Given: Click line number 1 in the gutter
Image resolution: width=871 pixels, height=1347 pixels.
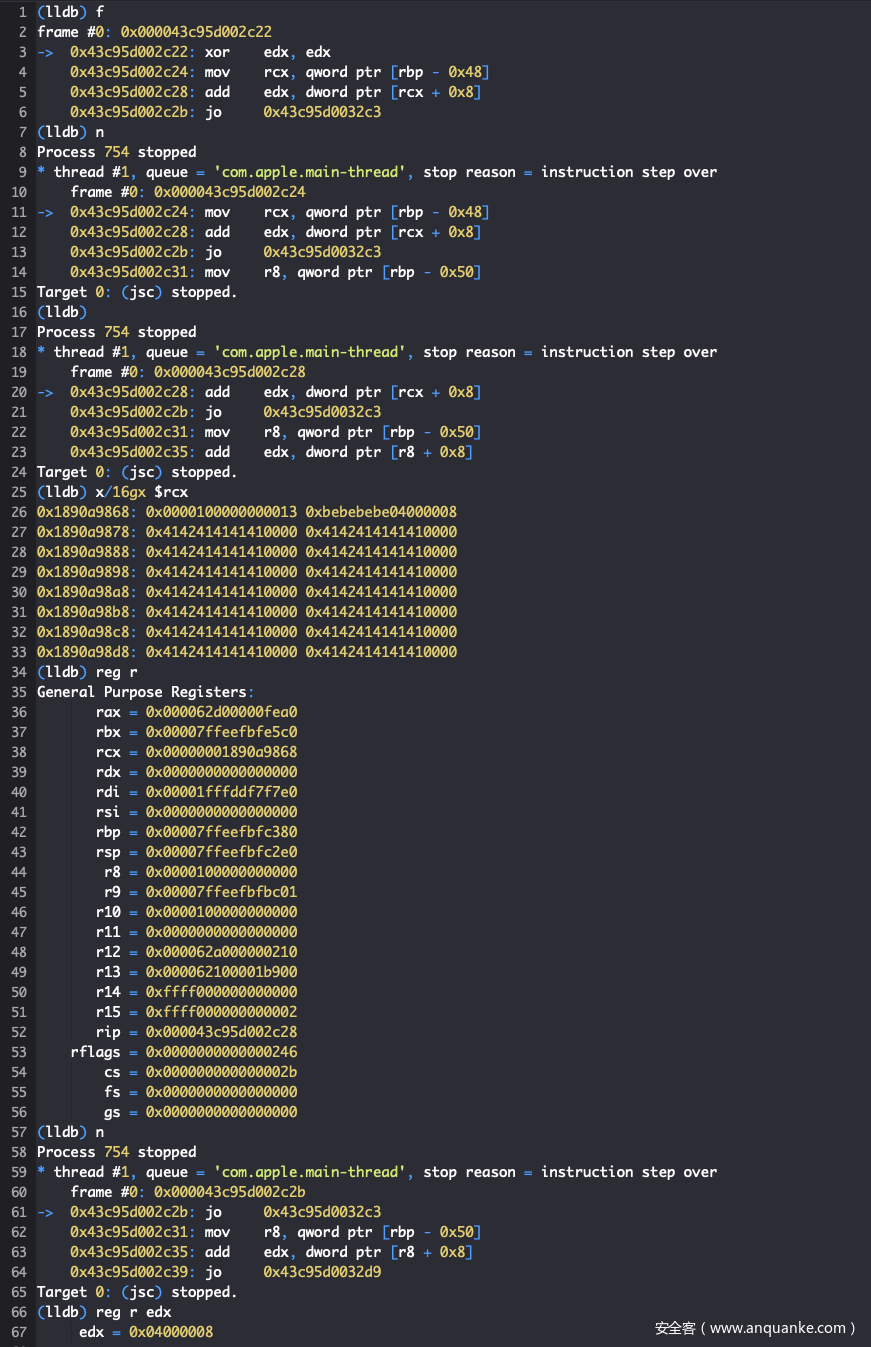Looking at the screenshot, I should click(x=22, y=12).
